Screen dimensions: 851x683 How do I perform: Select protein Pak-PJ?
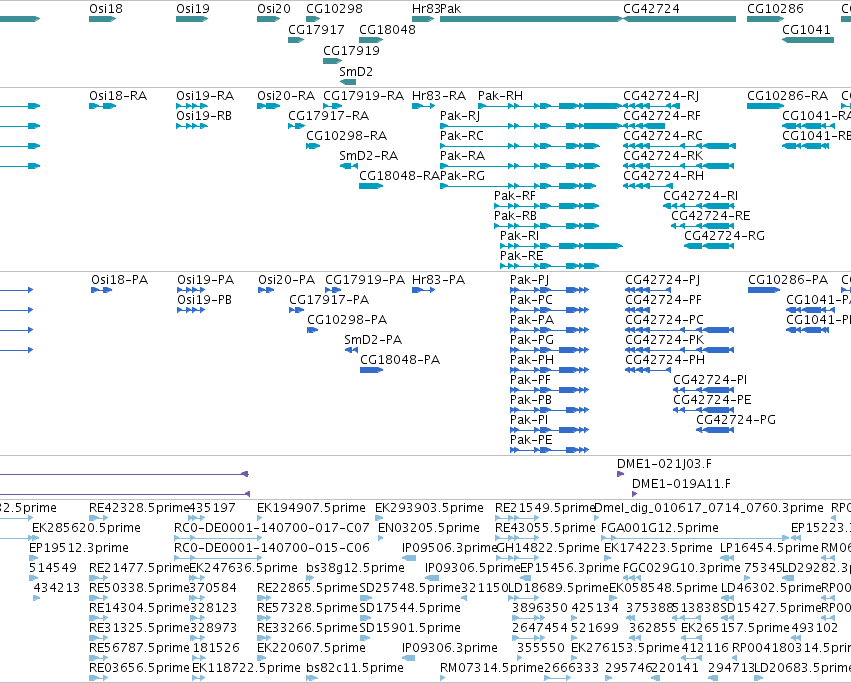click(530, 280)
